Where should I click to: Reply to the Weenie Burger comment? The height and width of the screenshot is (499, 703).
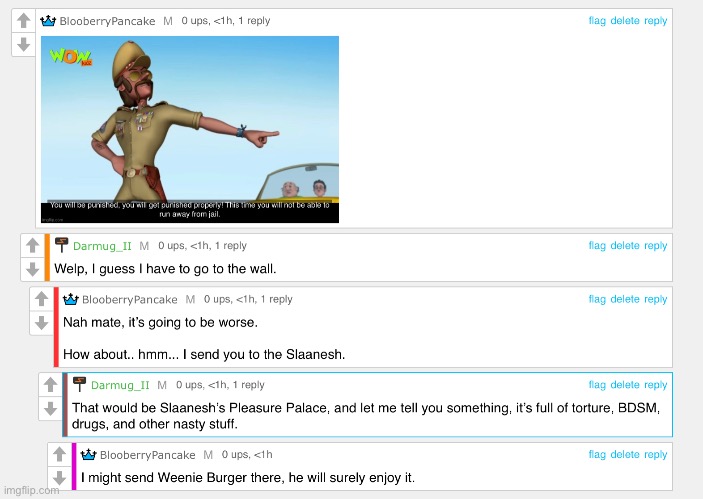pos(655,455)
